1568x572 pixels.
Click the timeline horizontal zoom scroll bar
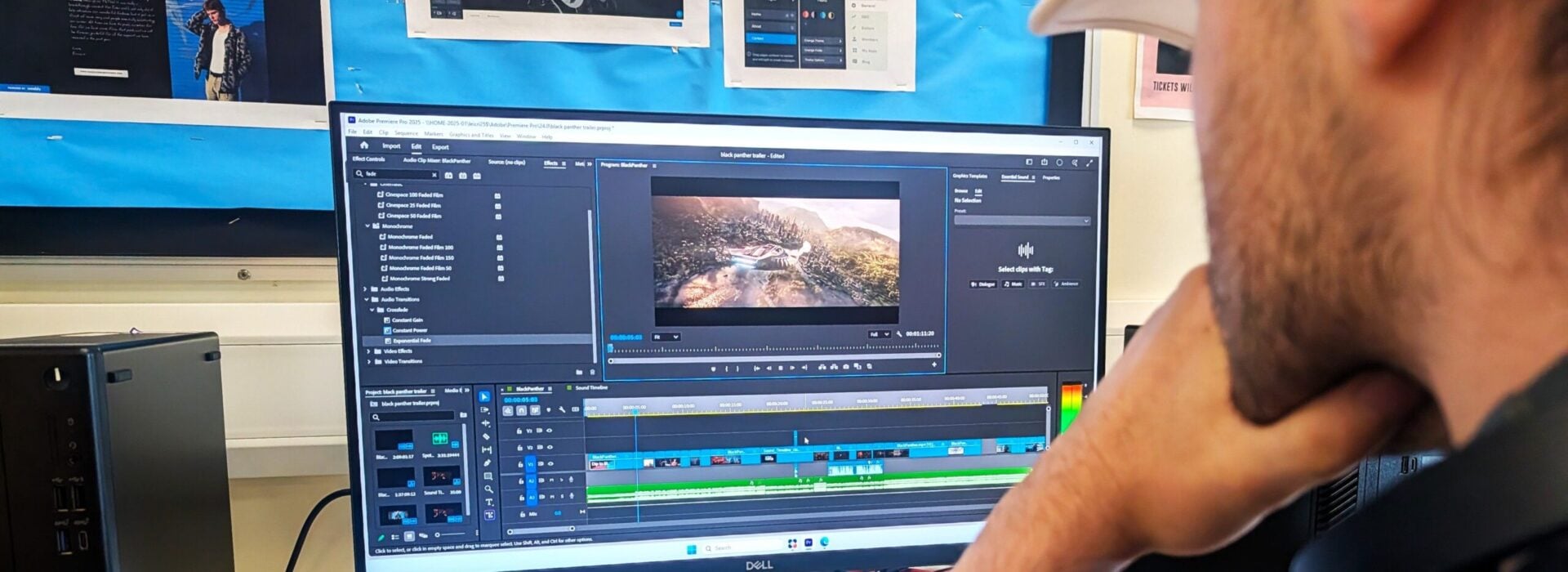[540, 530]
